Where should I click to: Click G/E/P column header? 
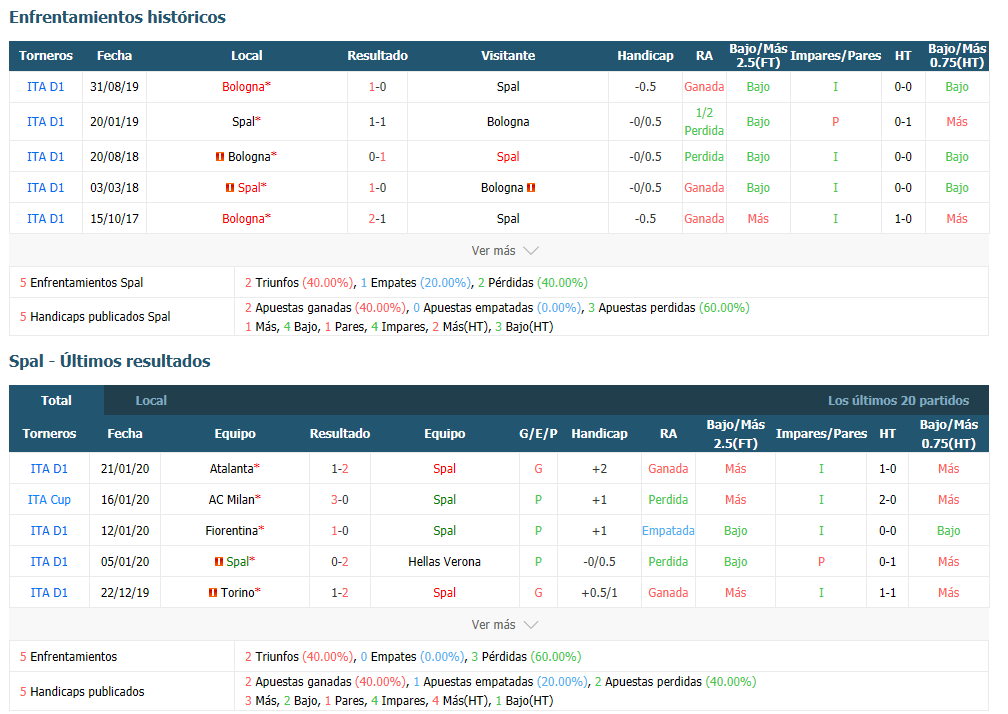[x=538, y=434]
